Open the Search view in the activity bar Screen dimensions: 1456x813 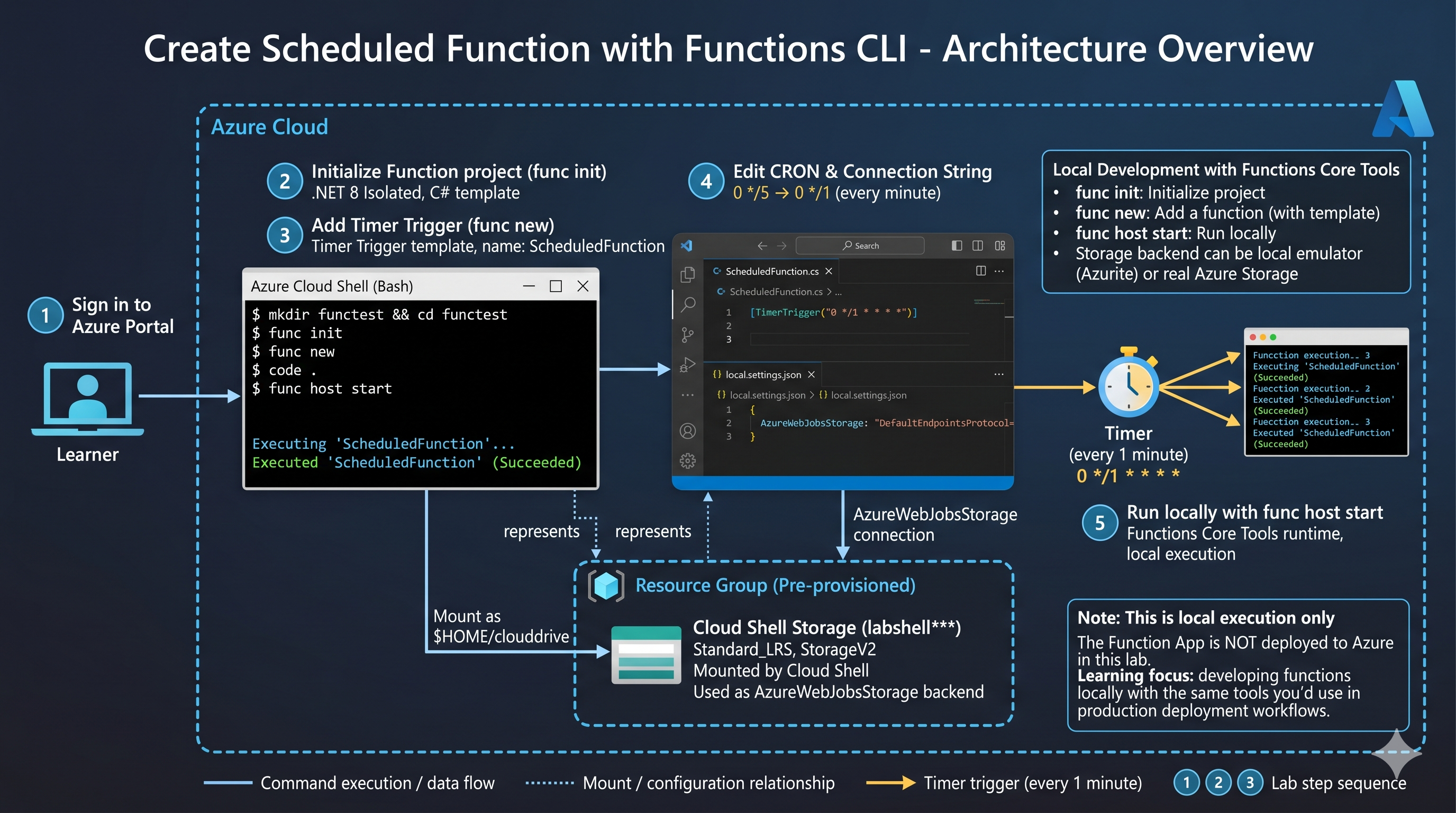[687, 305]
